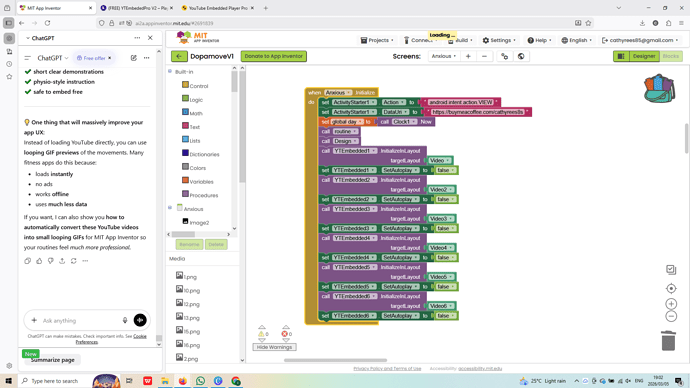Viewport: 690px width, 388px height.
Task: Open WhatsApp from the taskbar
Action: pyautogui.click(x=200, y=381)
